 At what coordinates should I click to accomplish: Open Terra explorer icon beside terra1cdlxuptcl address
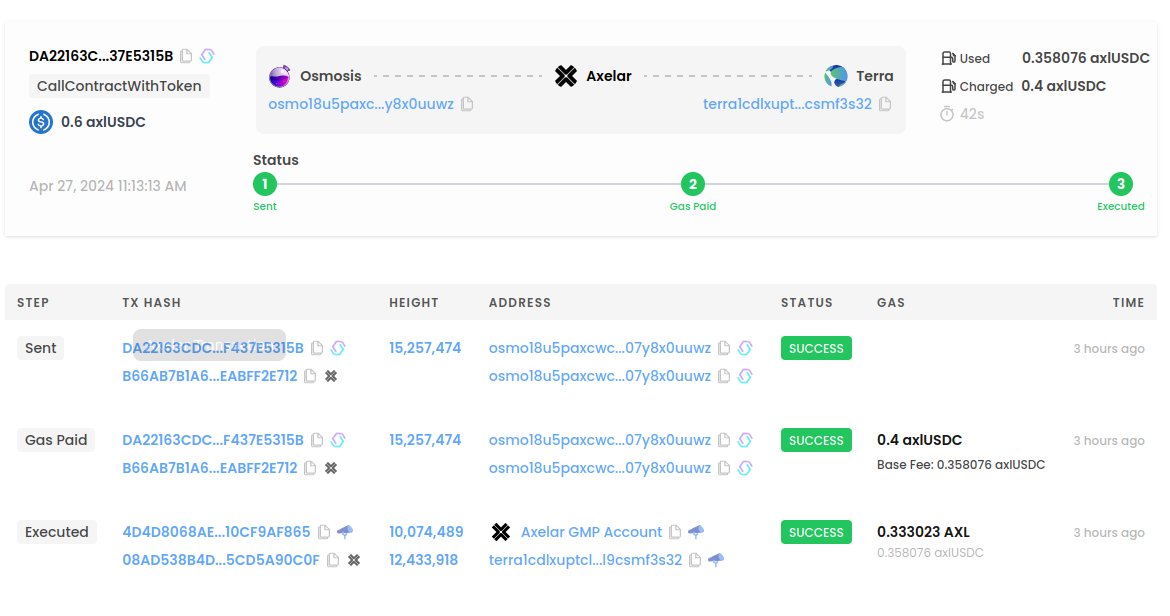tap(716, 559)
